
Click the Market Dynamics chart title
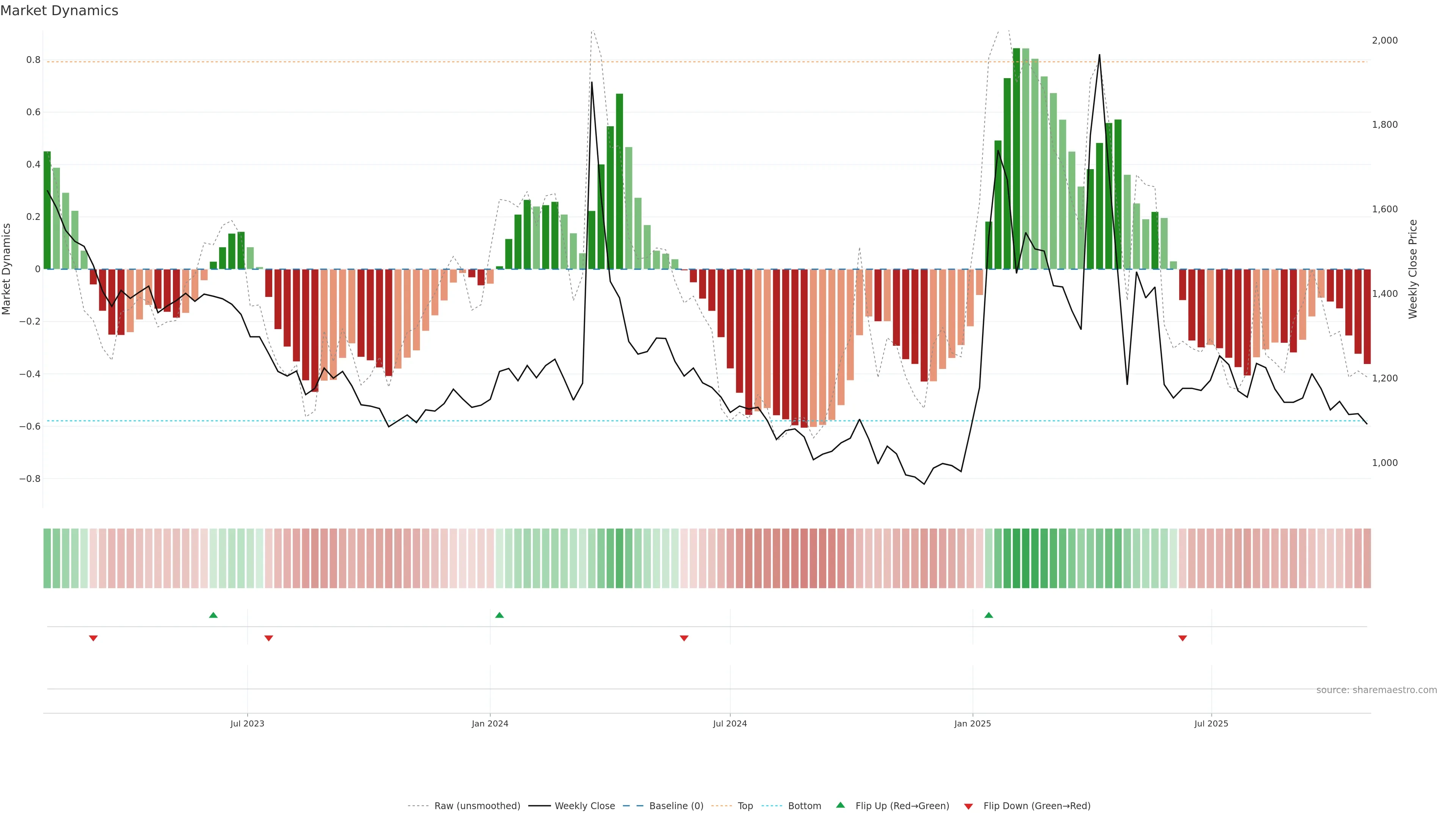pyautogui.click(x=60, y=11)
